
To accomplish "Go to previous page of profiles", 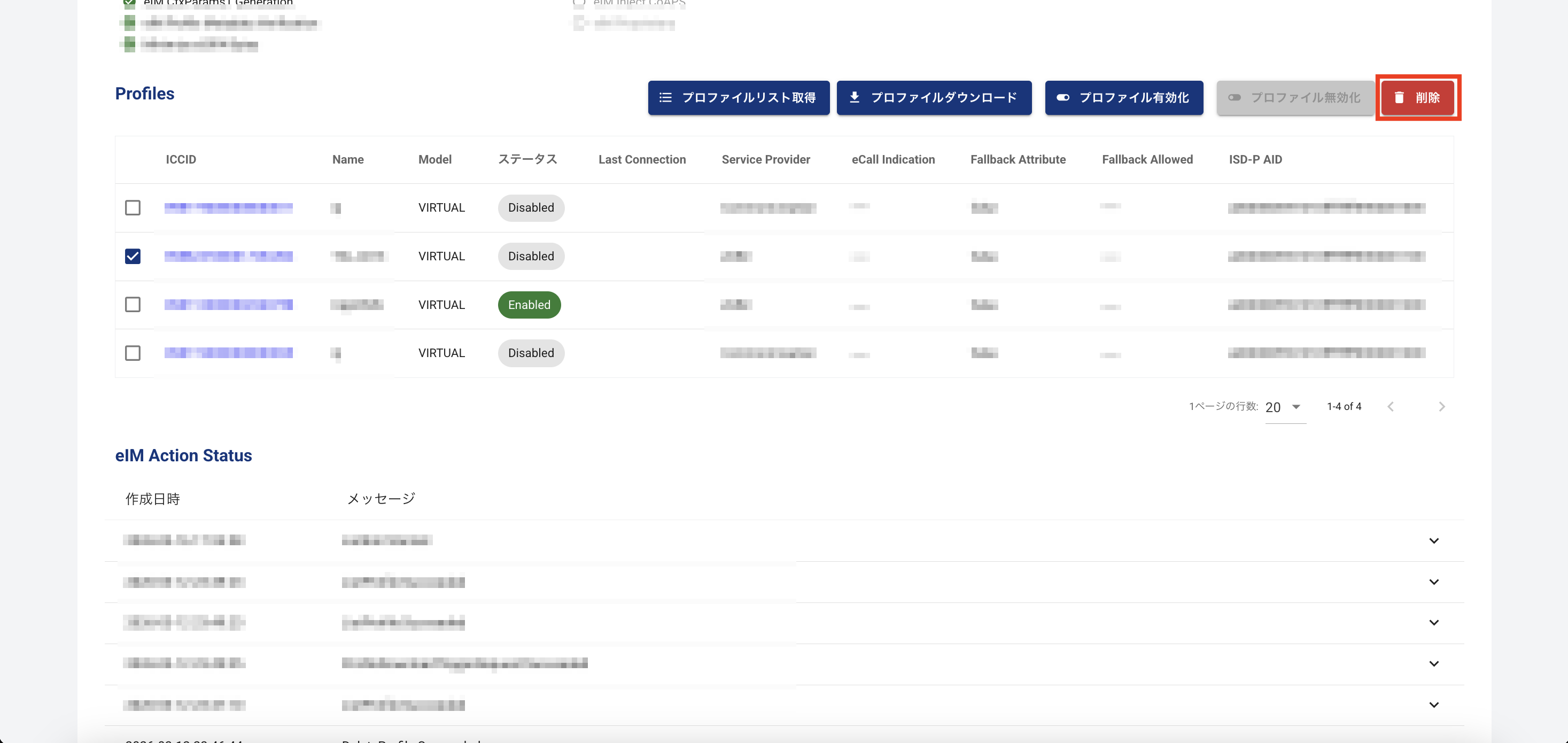I will pyautogui.click(x=1390, y=407).
